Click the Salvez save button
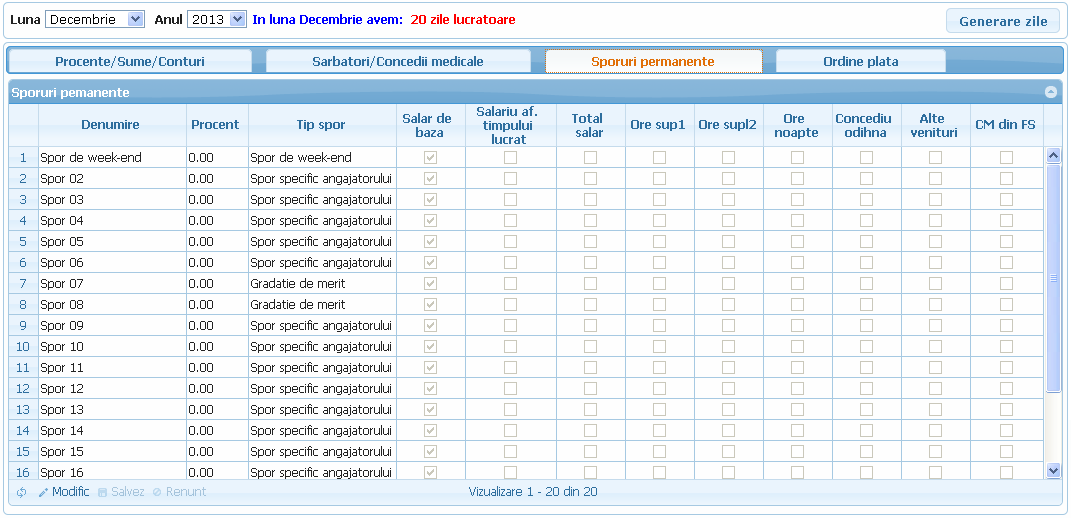Viewport: 1071px width, 518px height. click(x=121, y=492)
